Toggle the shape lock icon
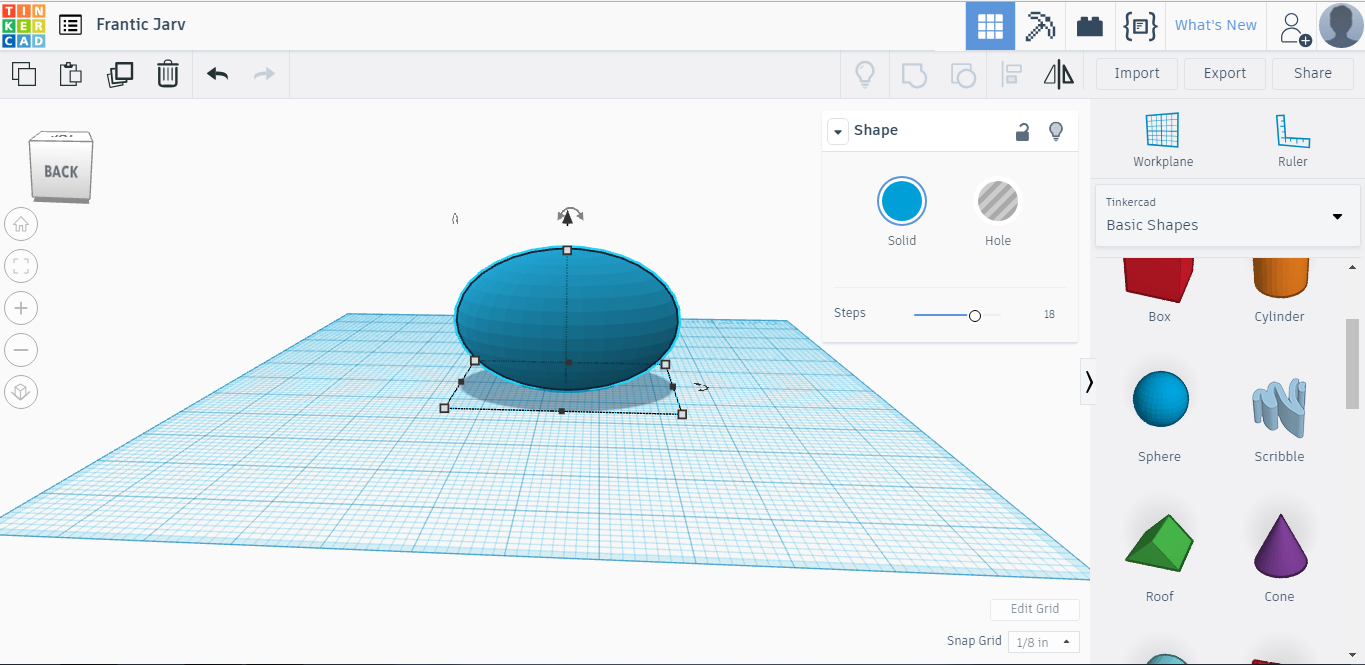The width and height of the screenshot is (1365, 665). pos(1022,131)
